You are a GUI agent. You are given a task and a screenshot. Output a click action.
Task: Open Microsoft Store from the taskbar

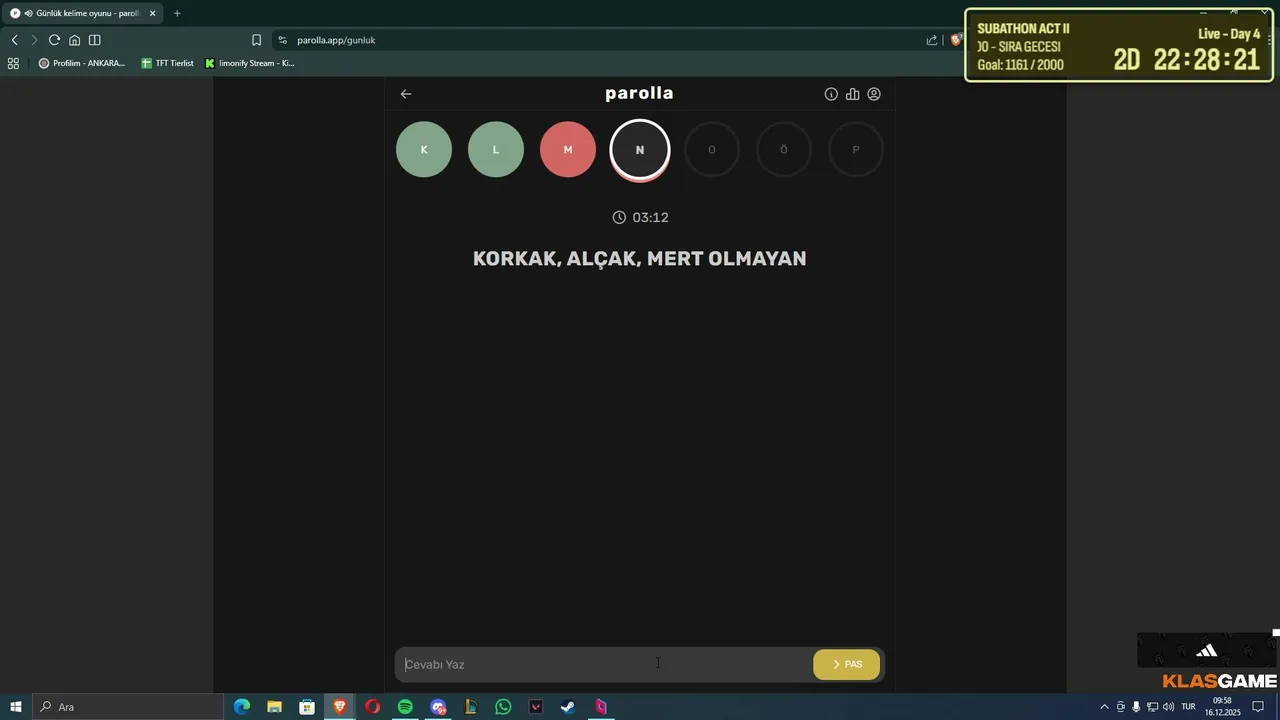[x=307, y=707]
